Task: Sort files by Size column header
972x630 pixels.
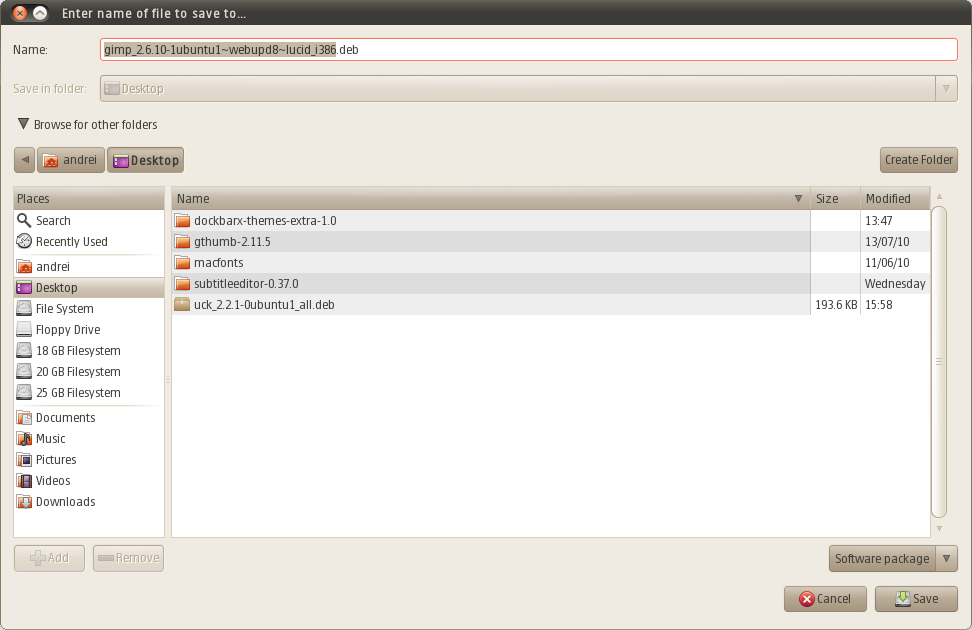Action: pyautogui.click(x=835, y=198)
